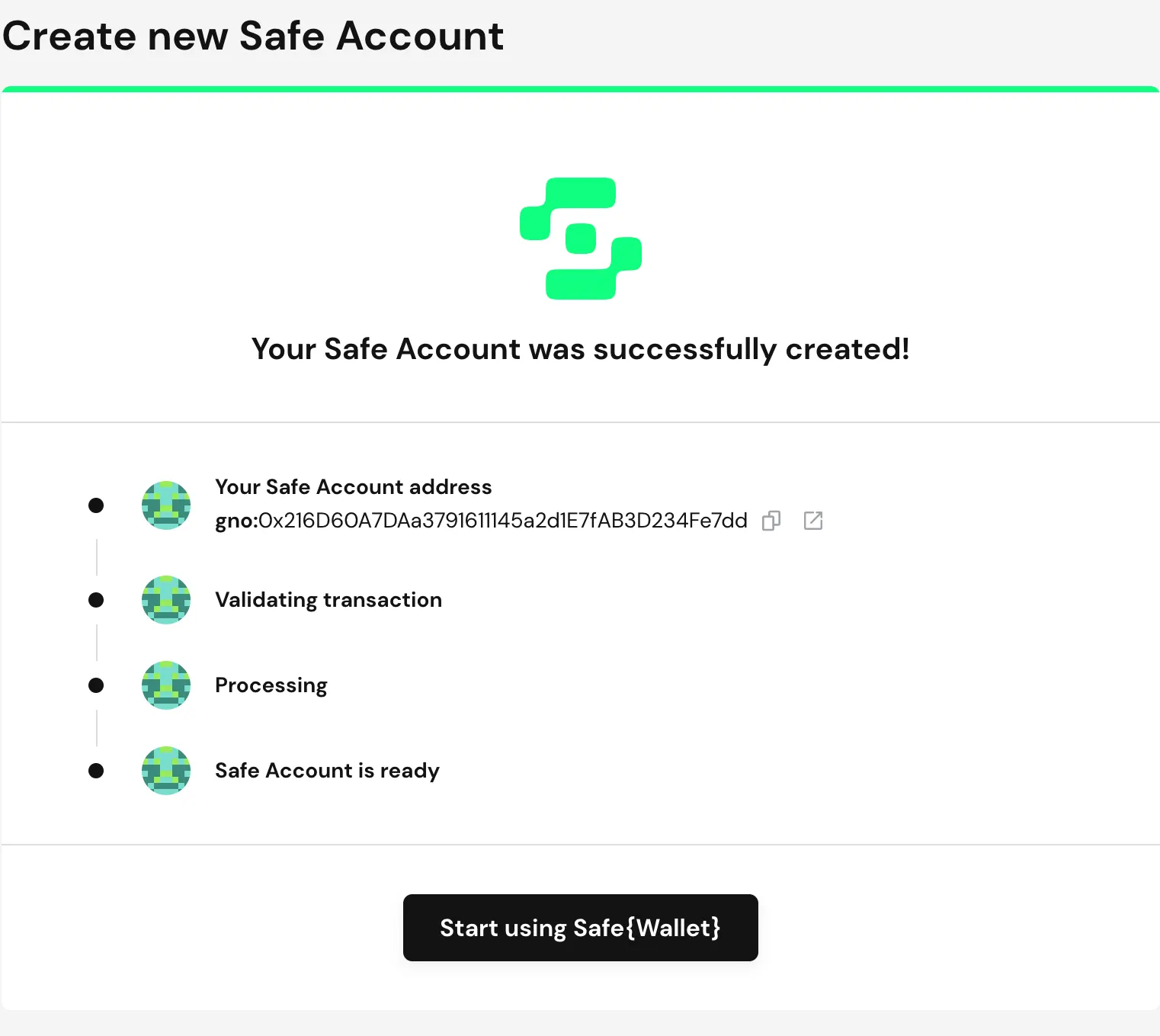Click bullet dot for Validating transaction step
The image size is (1160, 1036).
(96, 600)
